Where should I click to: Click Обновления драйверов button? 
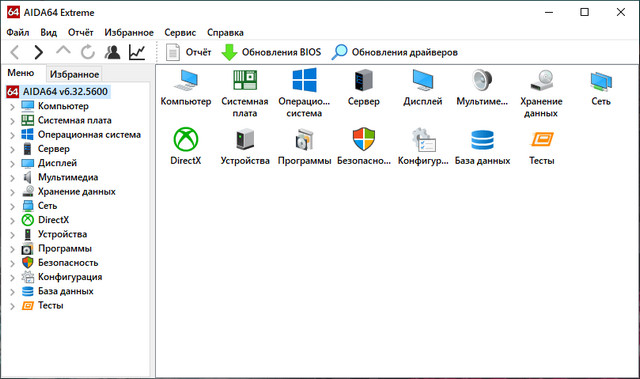[x=395, y=52]
